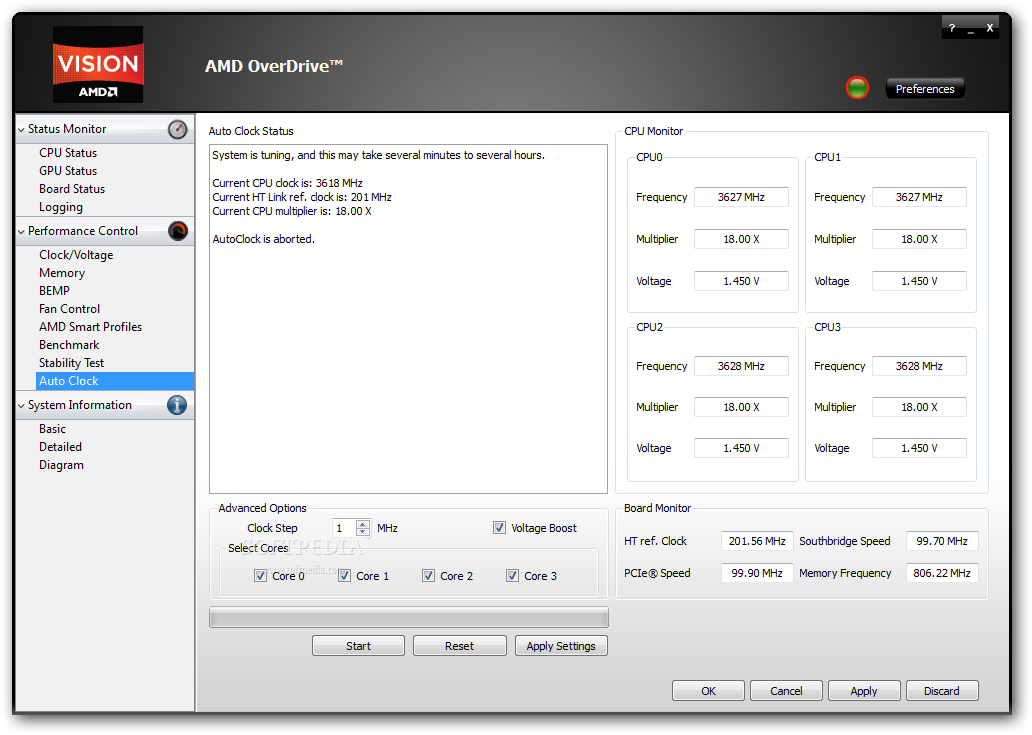The width and height of the screenshot is (1032, 735).
Task: Go to Clock/Voltage settings
Action: (x=76, y=255)
